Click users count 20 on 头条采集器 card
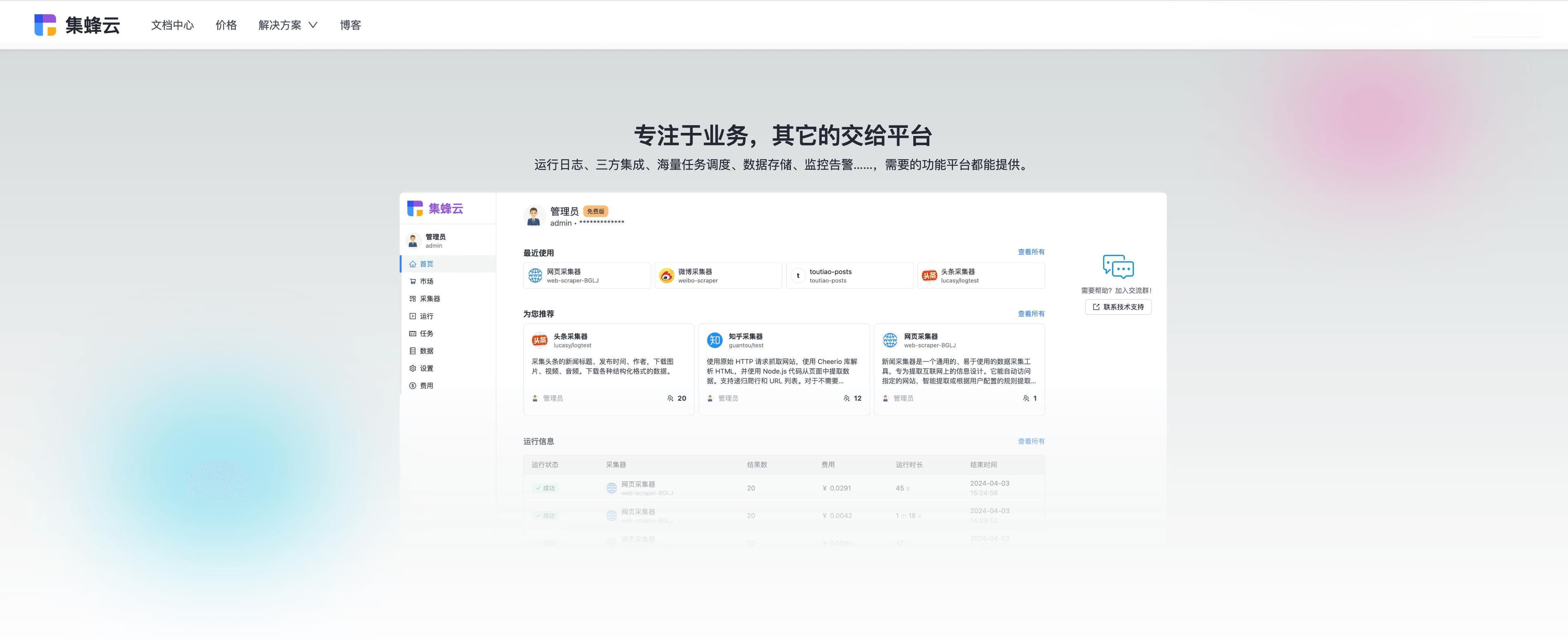1568x641 pixels. tap(677, 398)
